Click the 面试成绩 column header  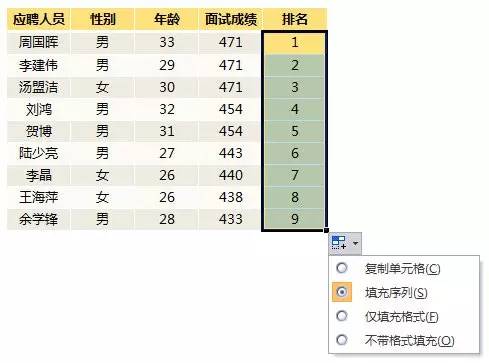tap(231, 19)
